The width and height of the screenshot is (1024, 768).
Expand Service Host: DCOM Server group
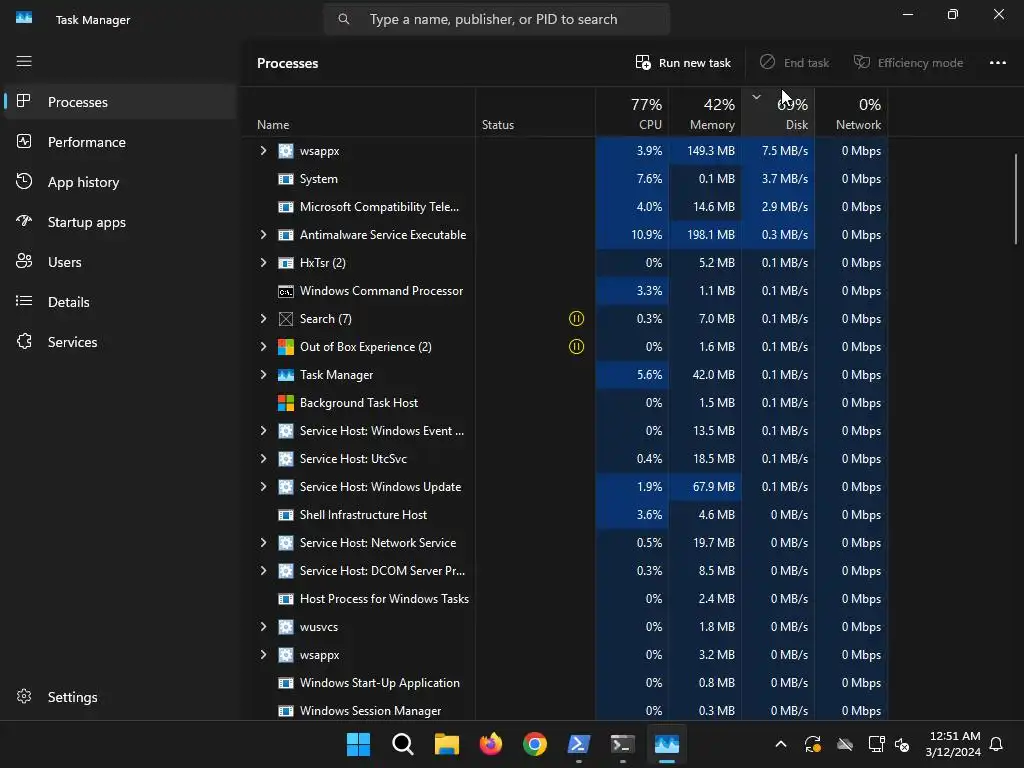[263, 571]
